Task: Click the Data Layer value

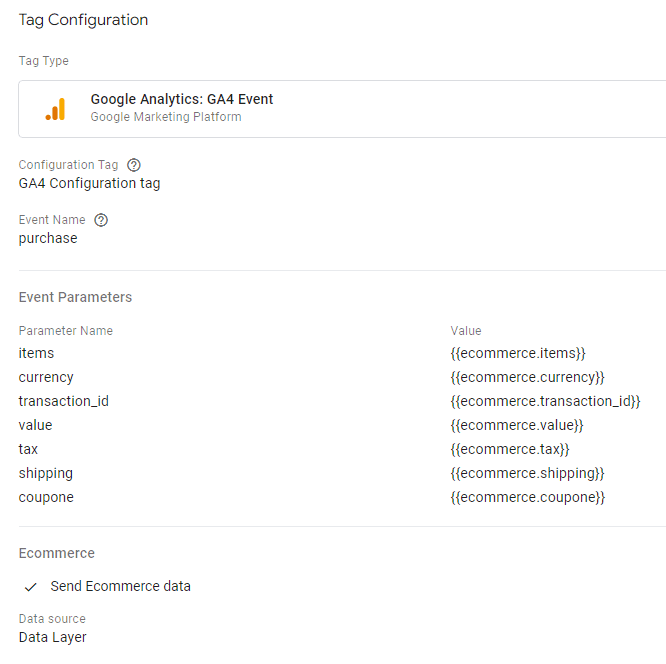Action: point(53,637)
